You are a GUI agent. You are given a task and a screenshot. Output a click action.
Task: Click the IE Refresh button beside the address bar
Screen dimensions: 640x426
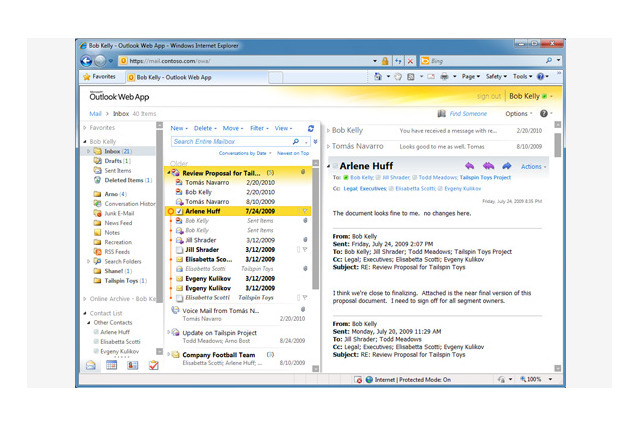398,61
